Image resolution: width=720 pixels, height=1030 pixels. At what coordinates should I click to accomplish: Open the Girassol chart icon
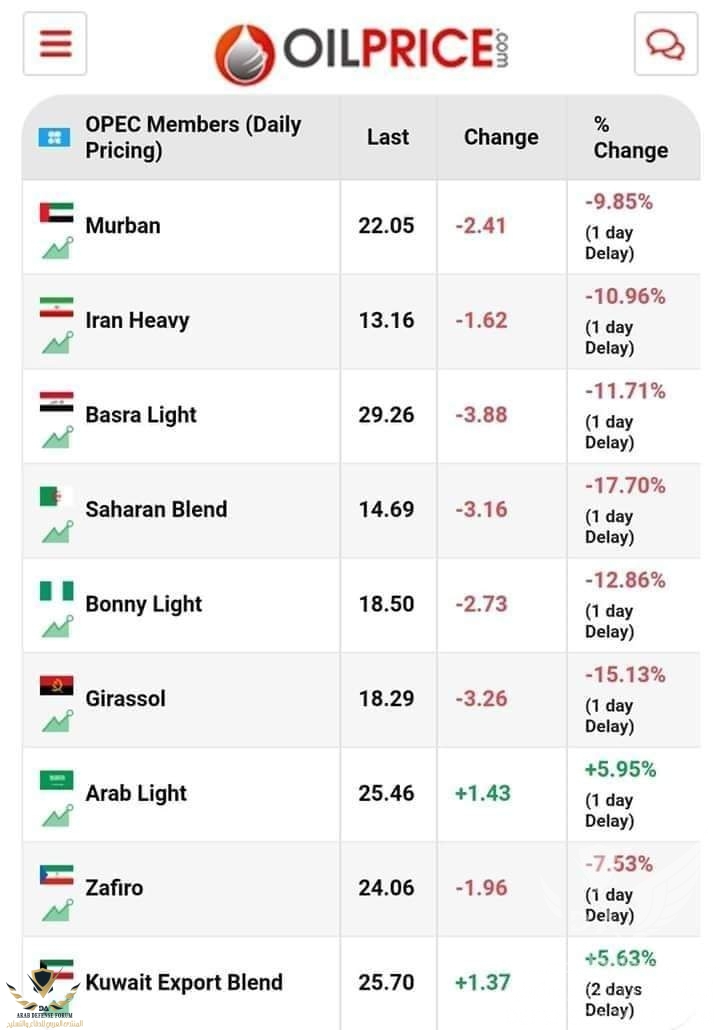[x=57, y=720]
